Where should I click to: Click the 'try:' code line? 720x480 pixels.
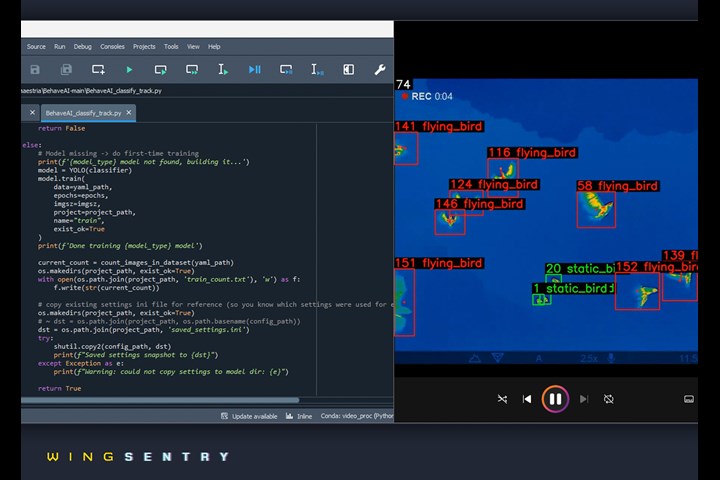coord(45,338)
